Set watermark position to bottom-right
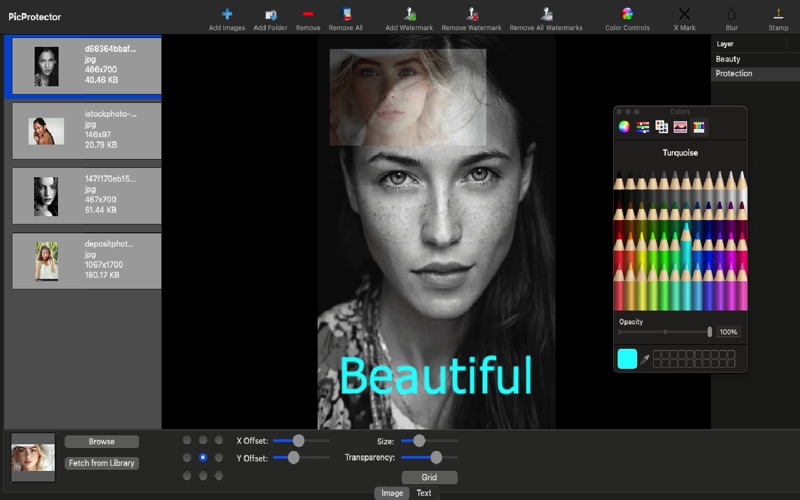This screenshot has height=500, width=800. 219,476
